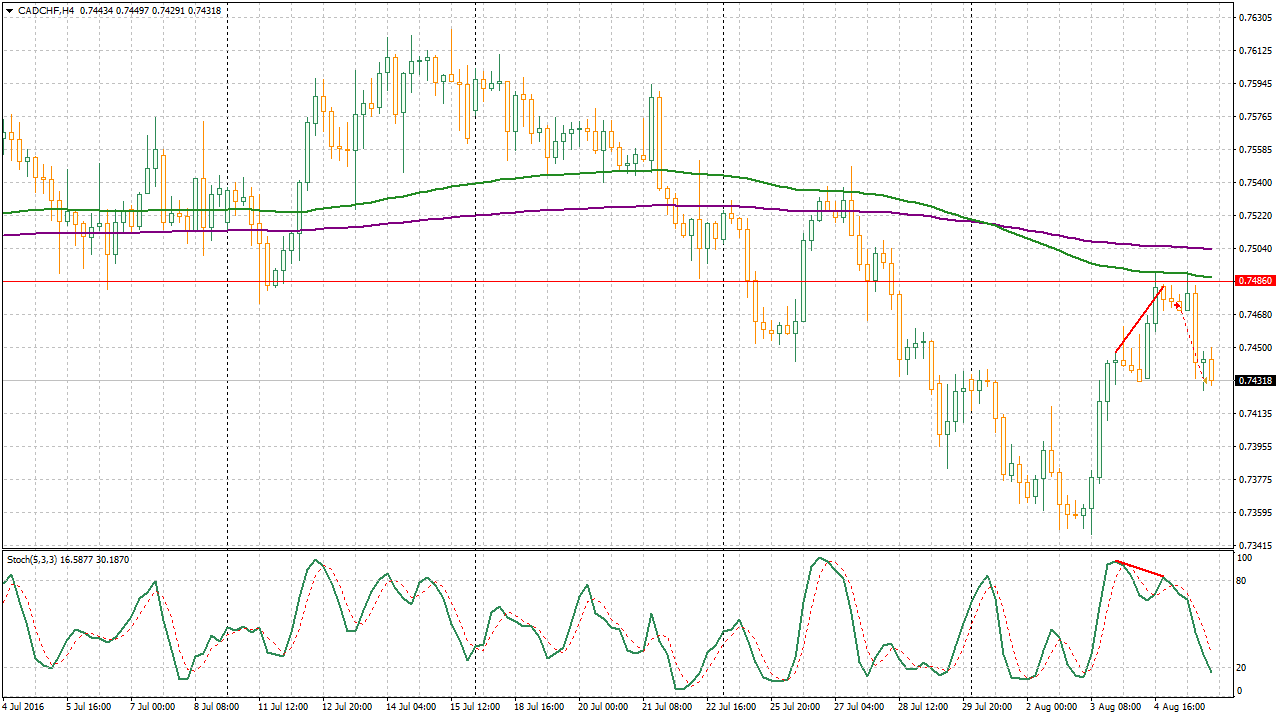Click the Stoch(5,3,3) indicator label
The image size is (1276, 718).
(32, 559)
